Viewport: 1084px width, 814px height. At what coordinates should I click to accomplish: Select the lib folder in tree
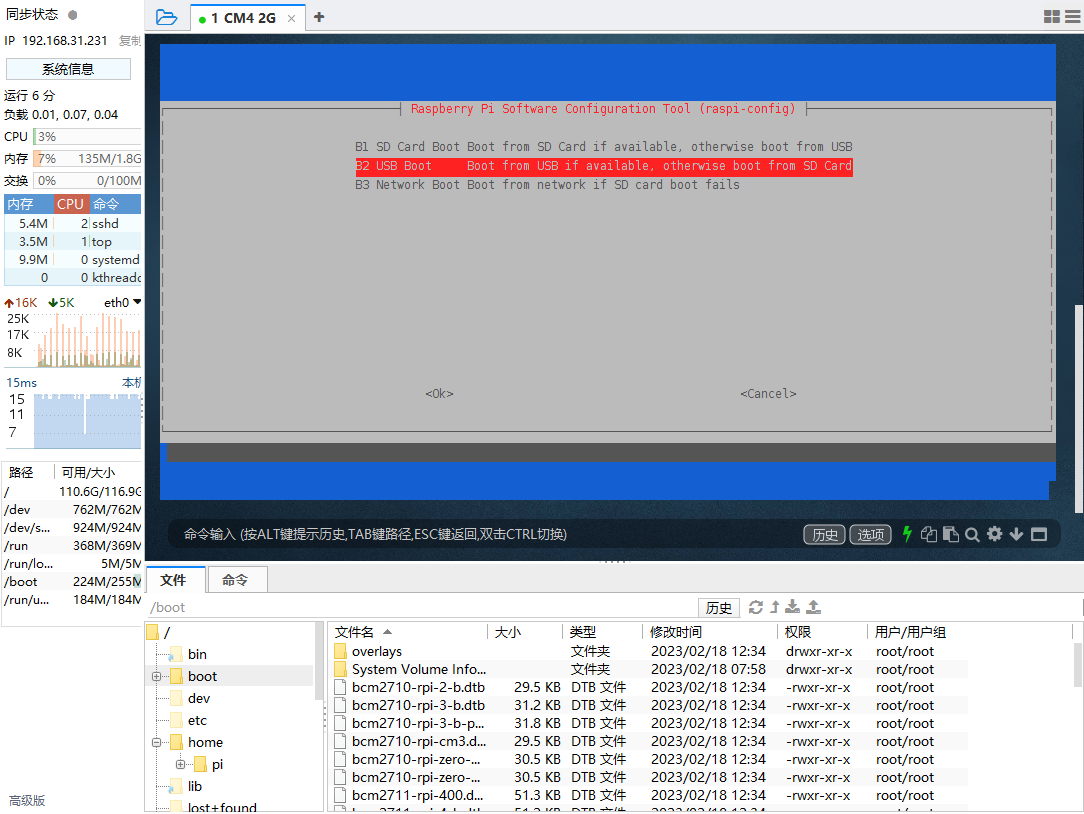[x=194, y=786]
